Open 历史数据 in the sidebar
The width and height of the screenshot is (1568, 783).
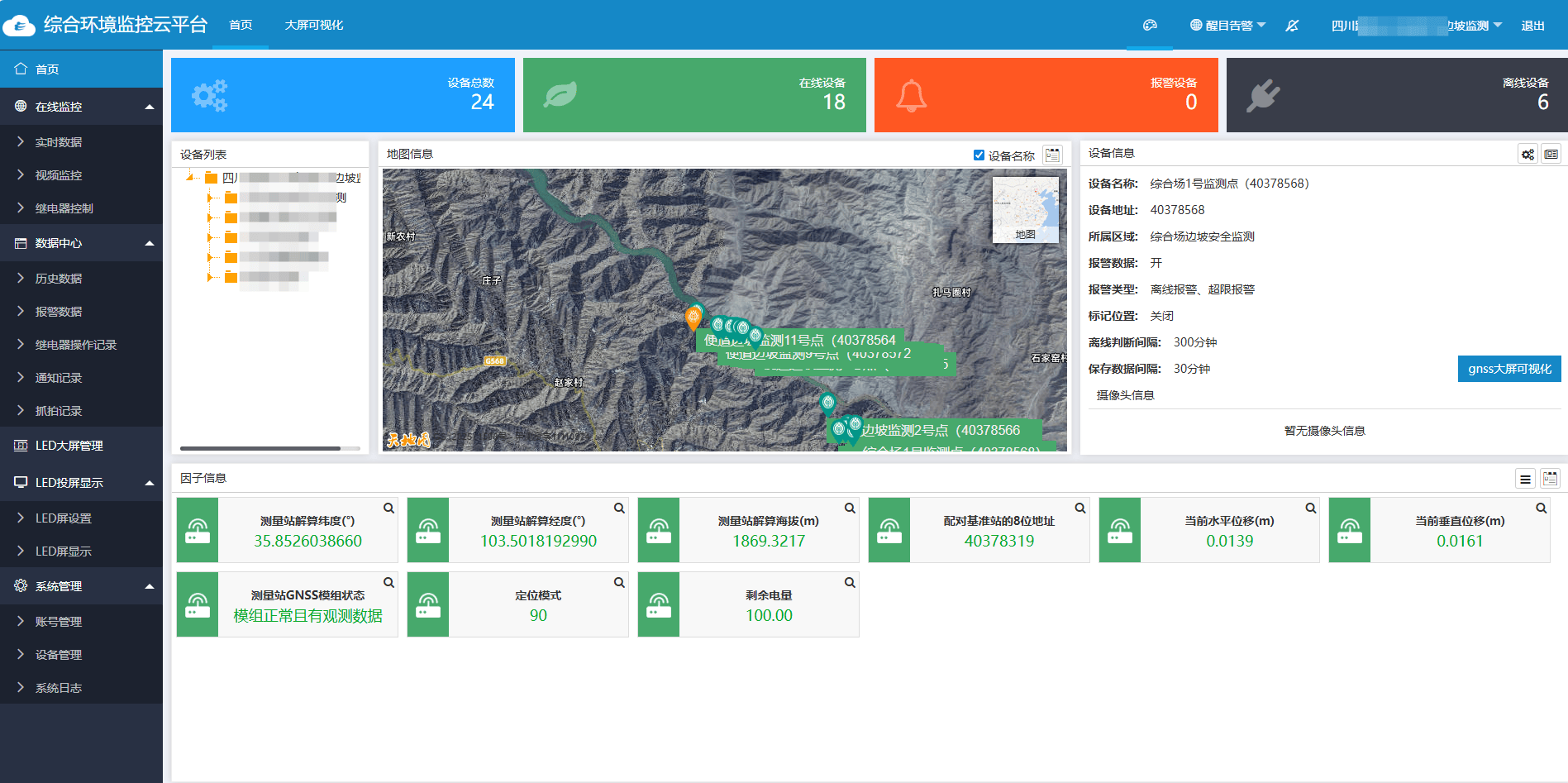point(59,279)
